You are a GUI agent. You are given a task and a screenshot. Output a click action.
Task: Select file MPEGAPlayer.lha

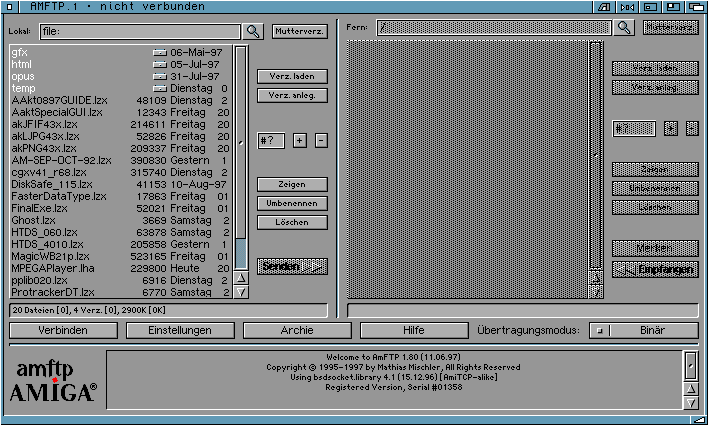[121, 268]
